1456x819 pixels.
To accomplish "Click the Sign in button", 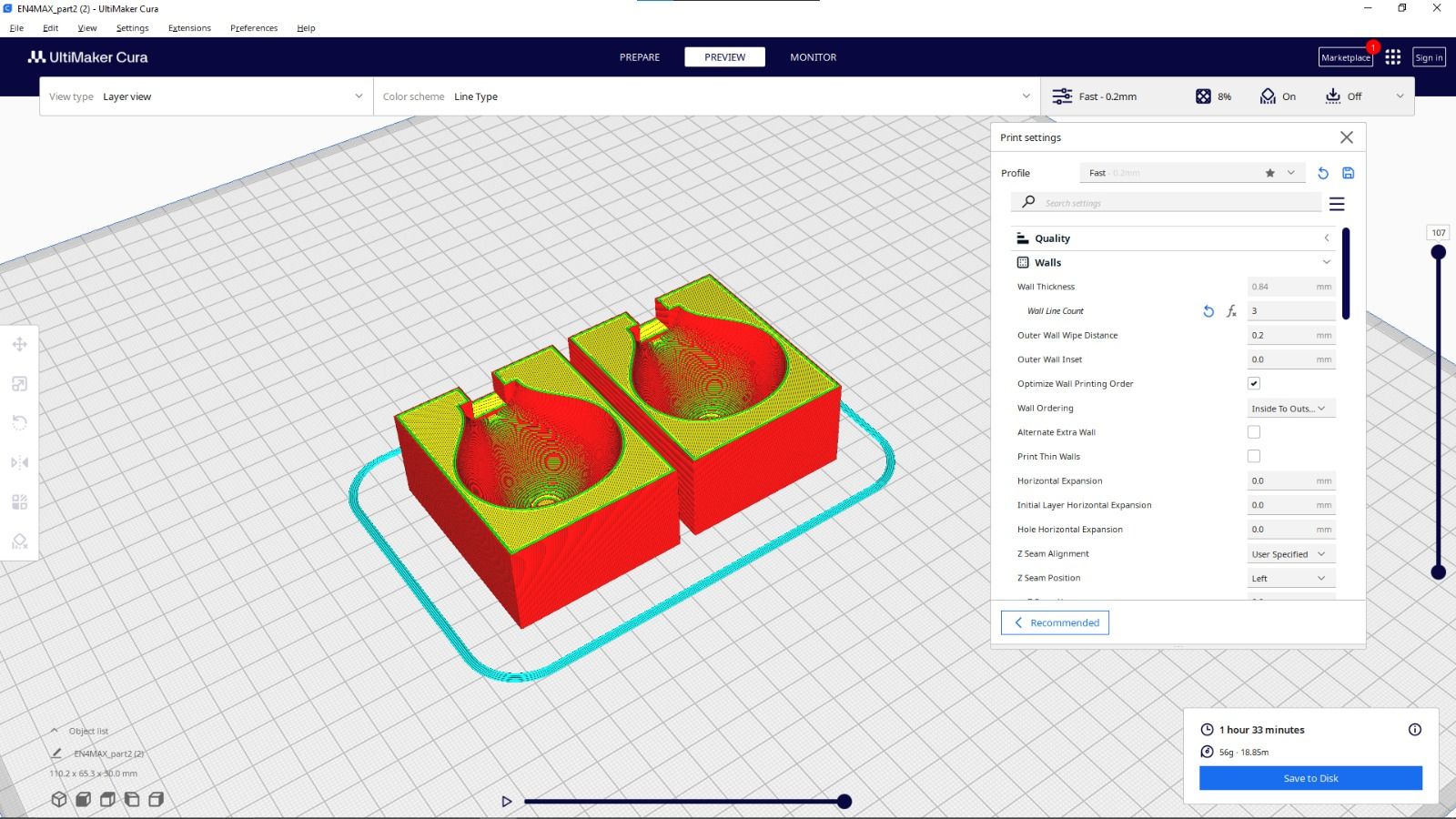I will 1429,57.
